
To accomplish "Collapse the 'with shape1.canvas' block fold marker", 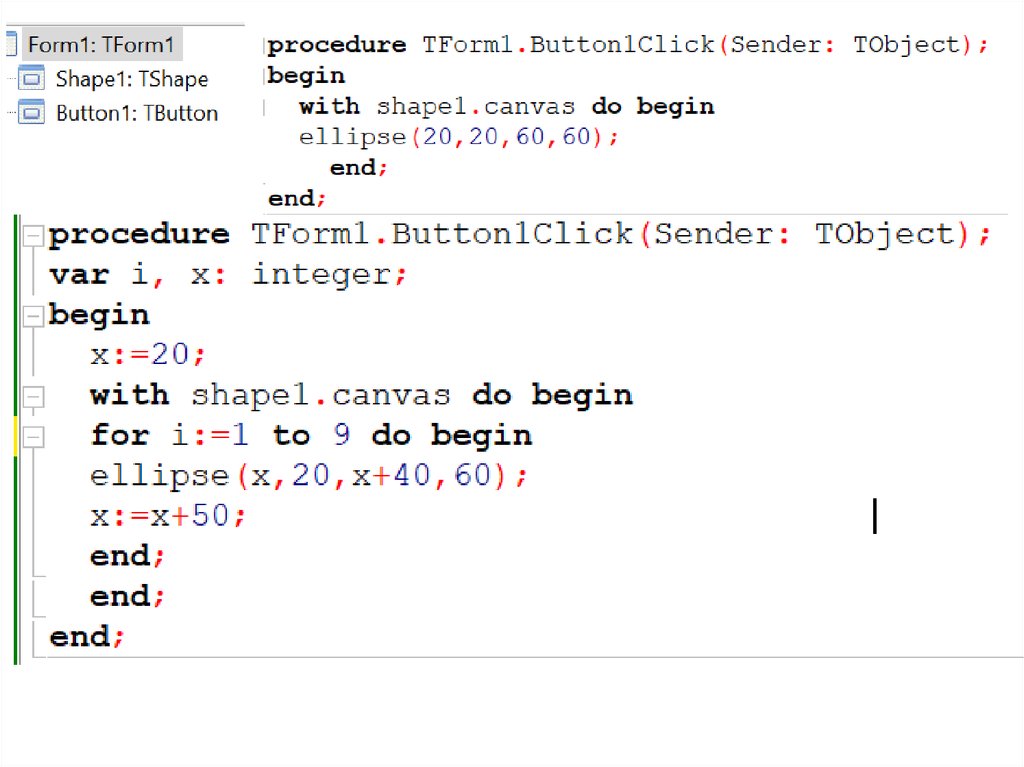I will point(34,397).
